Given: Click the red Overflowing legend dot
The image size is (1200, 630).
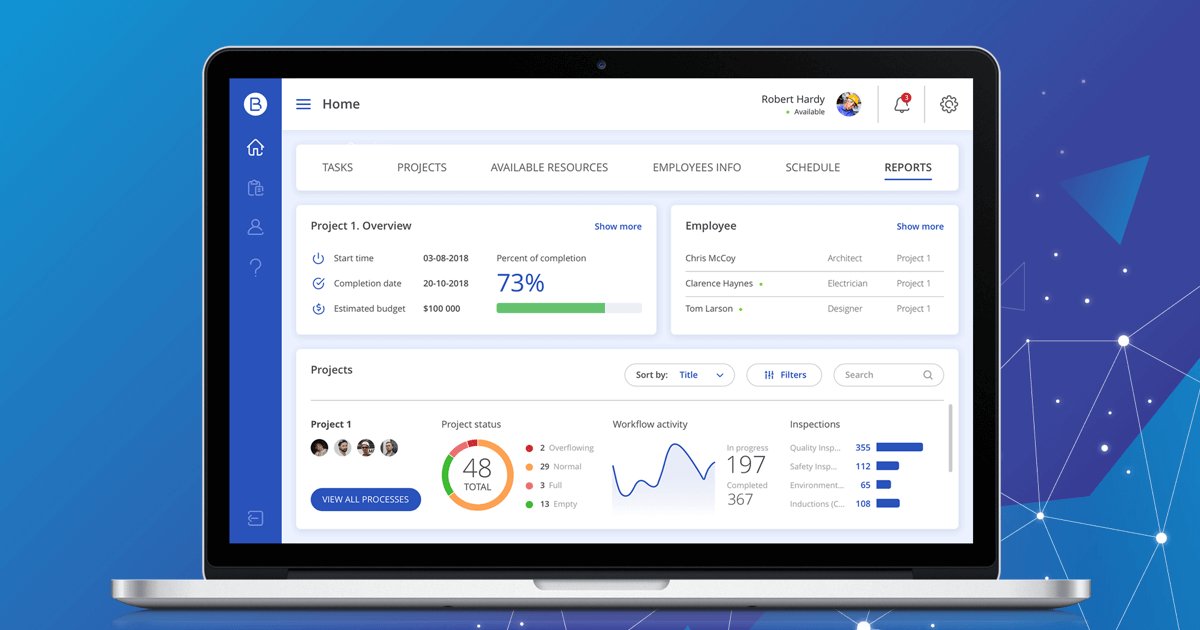Looking at the screenshot, I should click(529, 448).
